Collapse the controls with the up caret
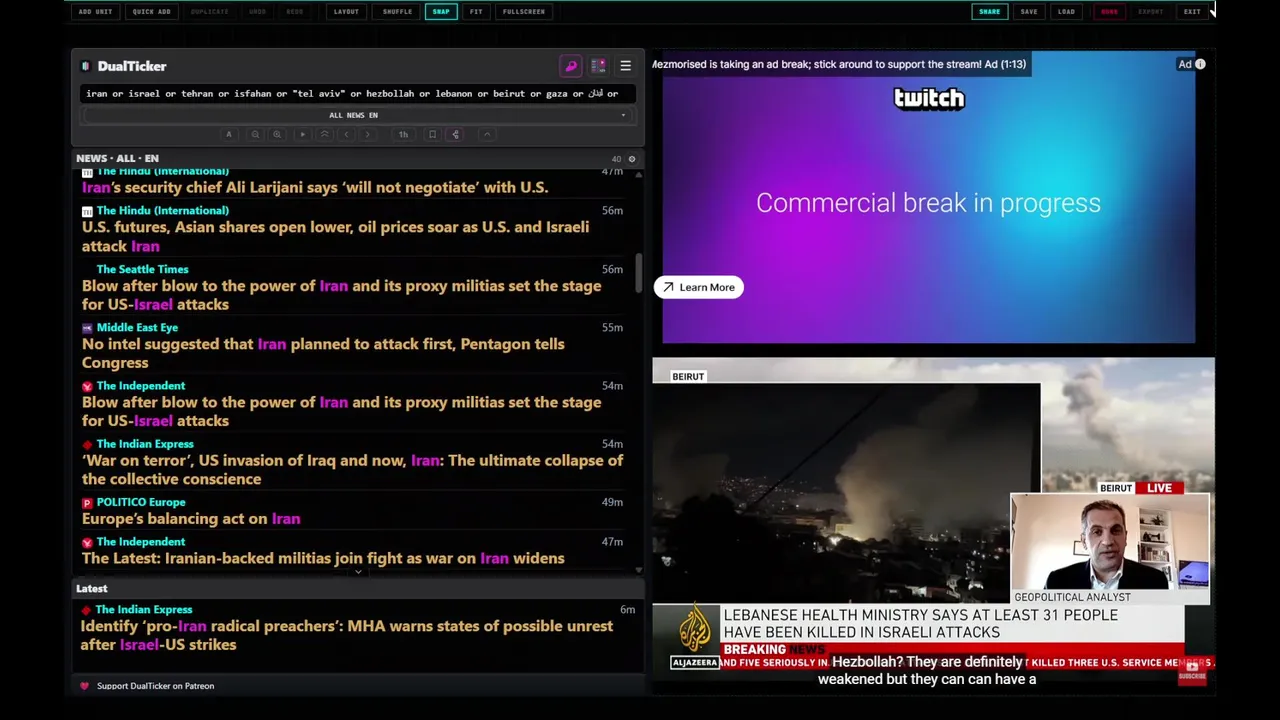 [487, 134]
